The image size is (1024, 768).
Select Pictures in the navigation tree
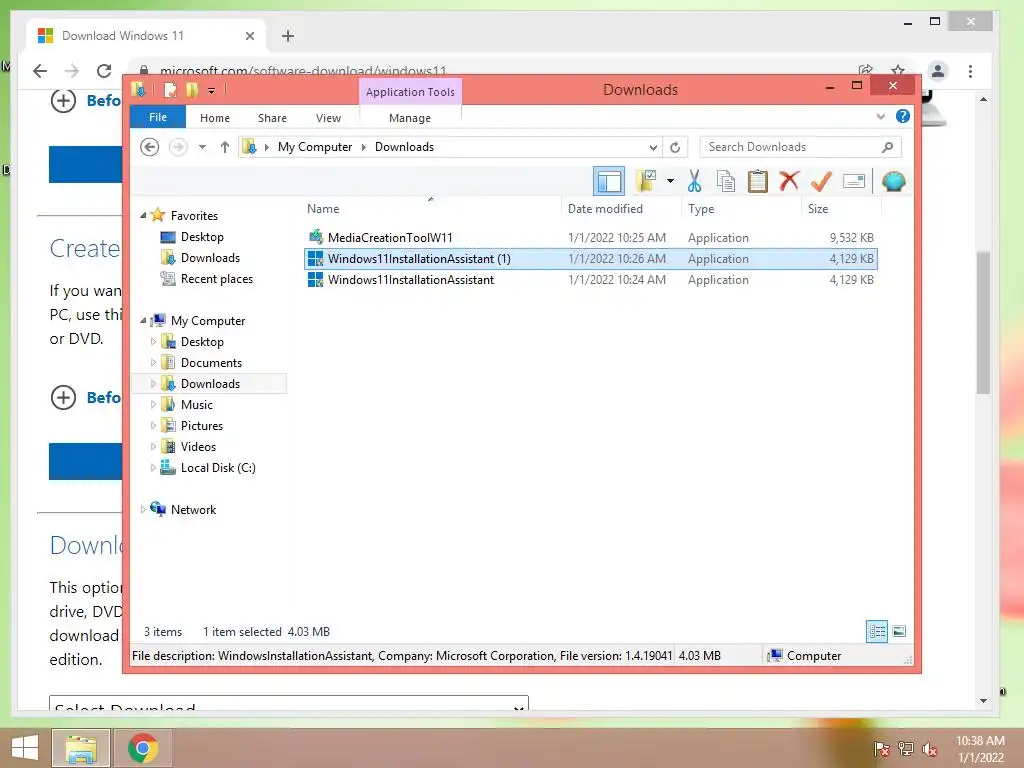(x=201, y=426)
